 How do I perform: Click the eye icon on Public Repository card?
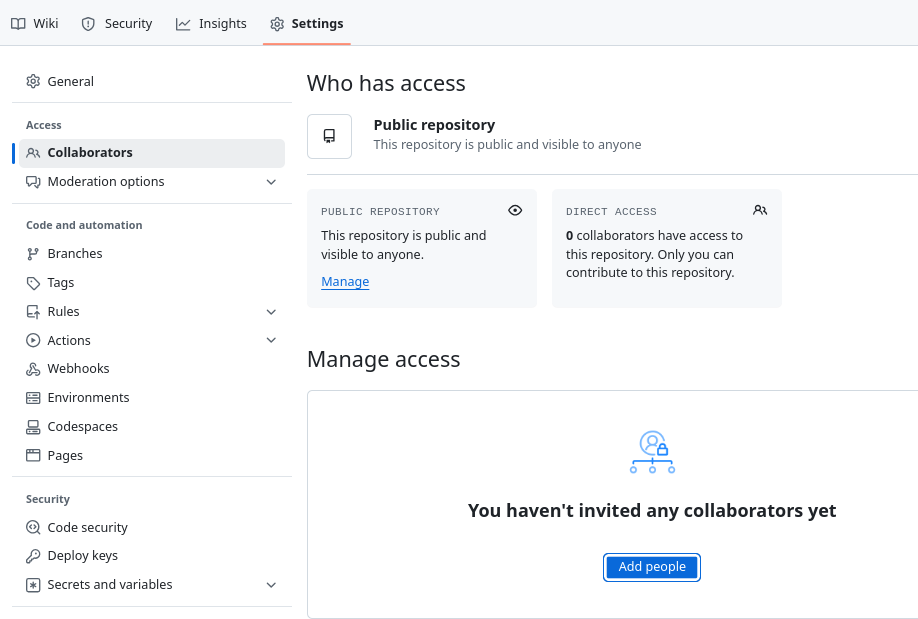pyautogui.click(x=515, y=210)
